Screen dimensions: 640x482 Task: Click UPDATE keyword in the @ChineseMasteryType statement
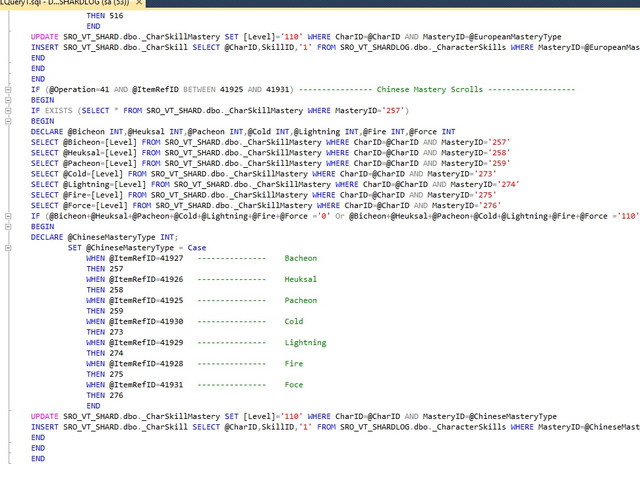44,417
